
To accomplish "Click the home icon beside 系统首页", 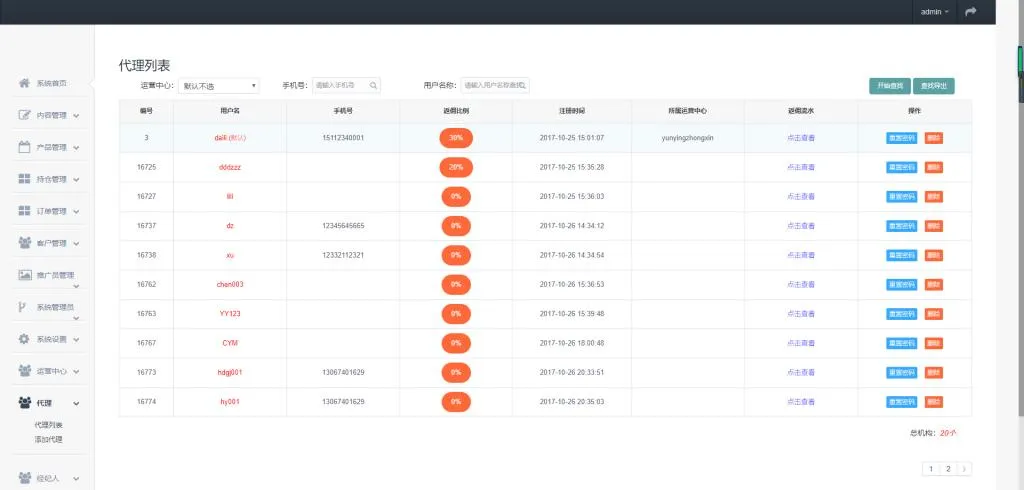I will (25, 83).
